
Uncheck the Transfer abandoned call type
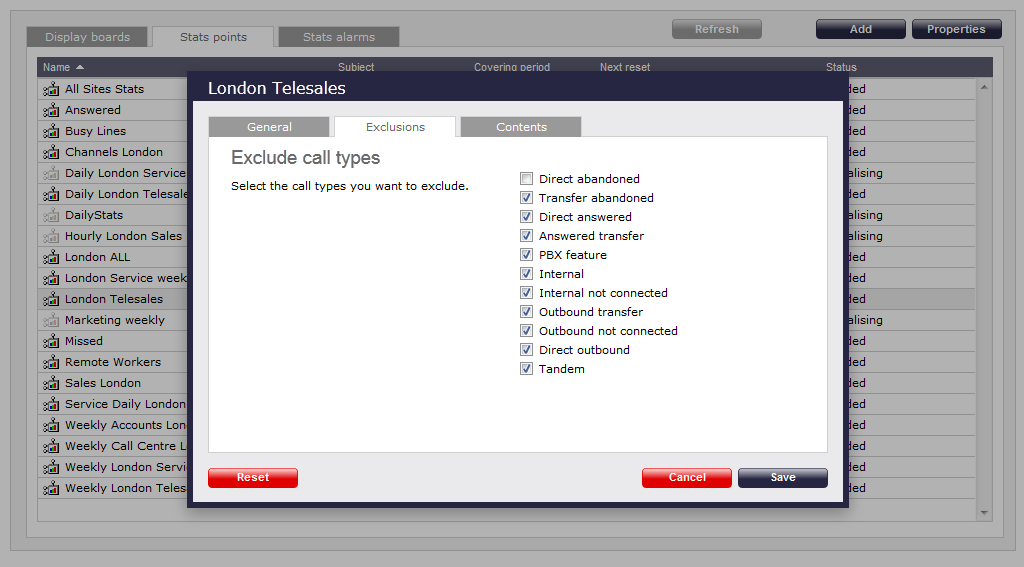click(x=526, y=198)
